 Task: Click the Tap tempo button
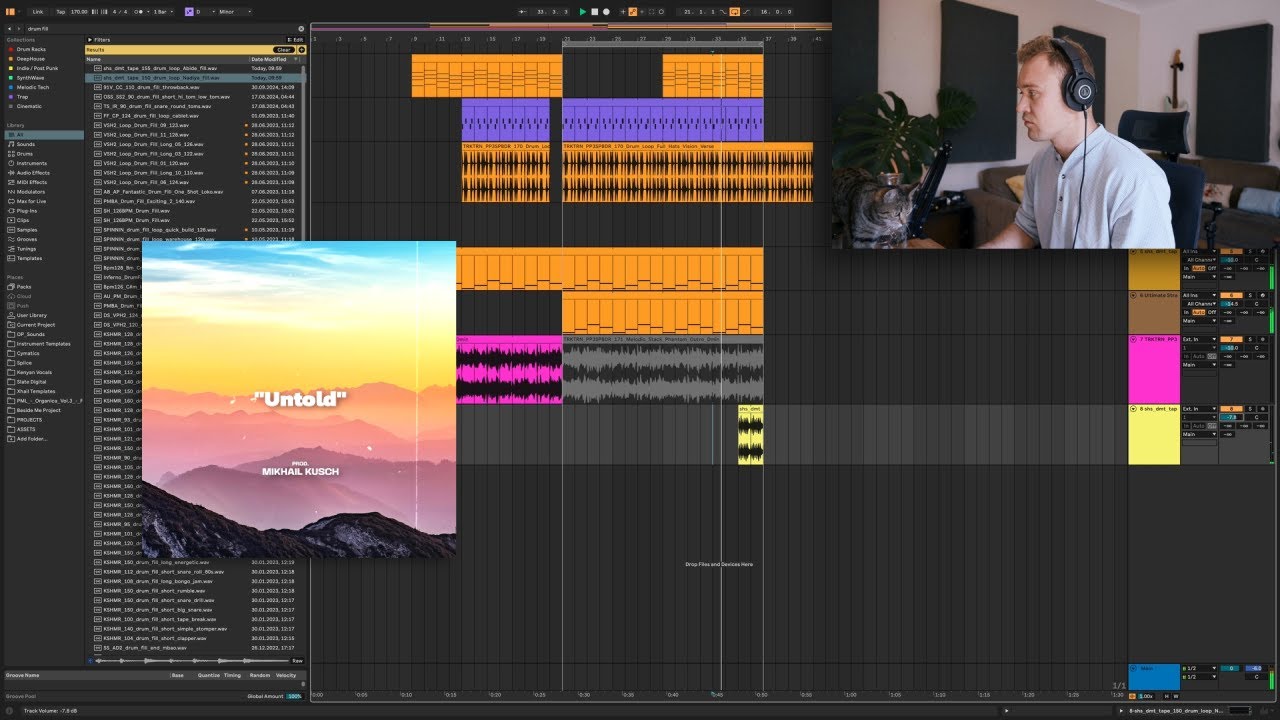61,12
